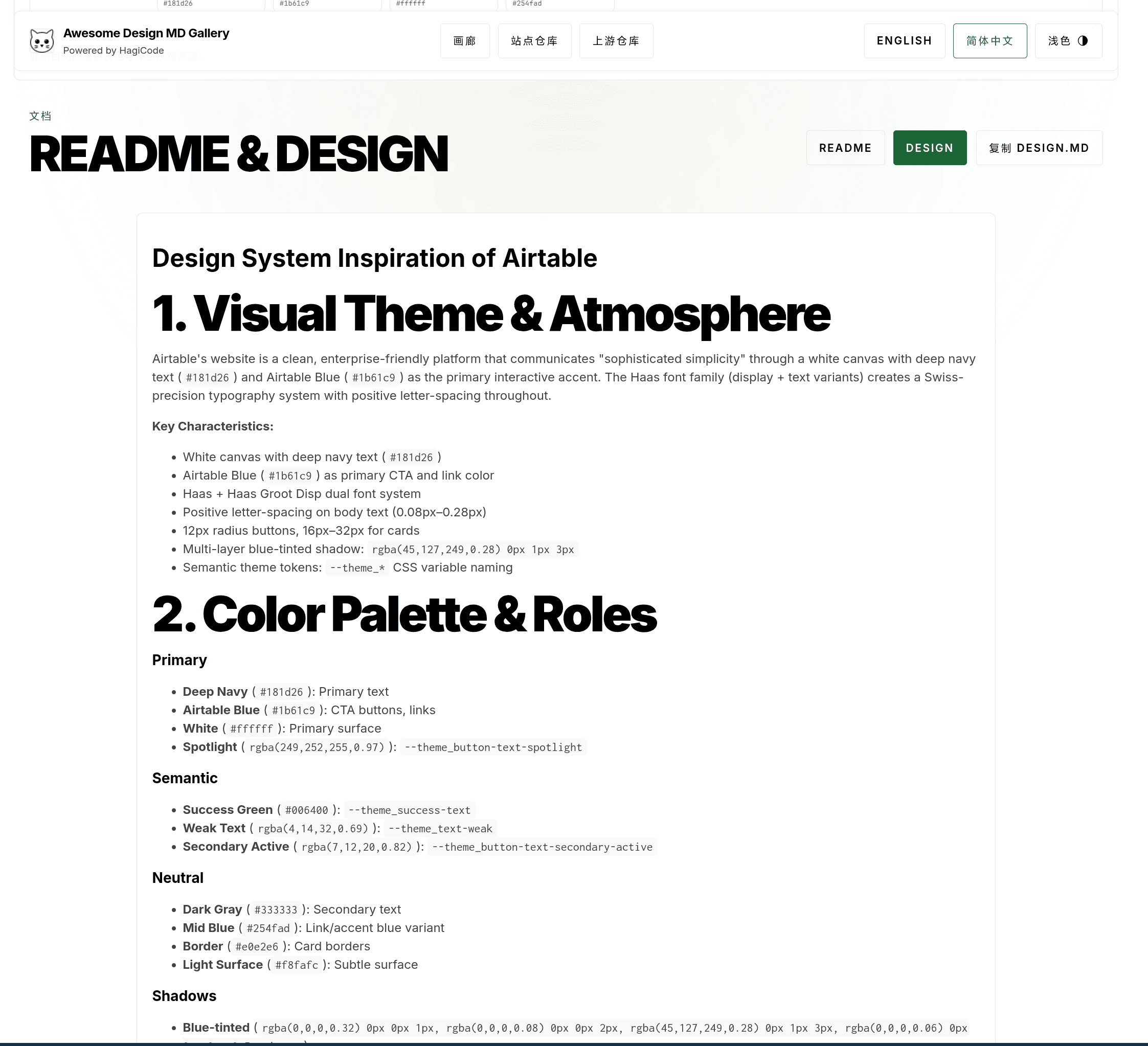Click the Awesome Design MD Gallery title
This screenshot has height=1046, width=1148.
point(146,33)
